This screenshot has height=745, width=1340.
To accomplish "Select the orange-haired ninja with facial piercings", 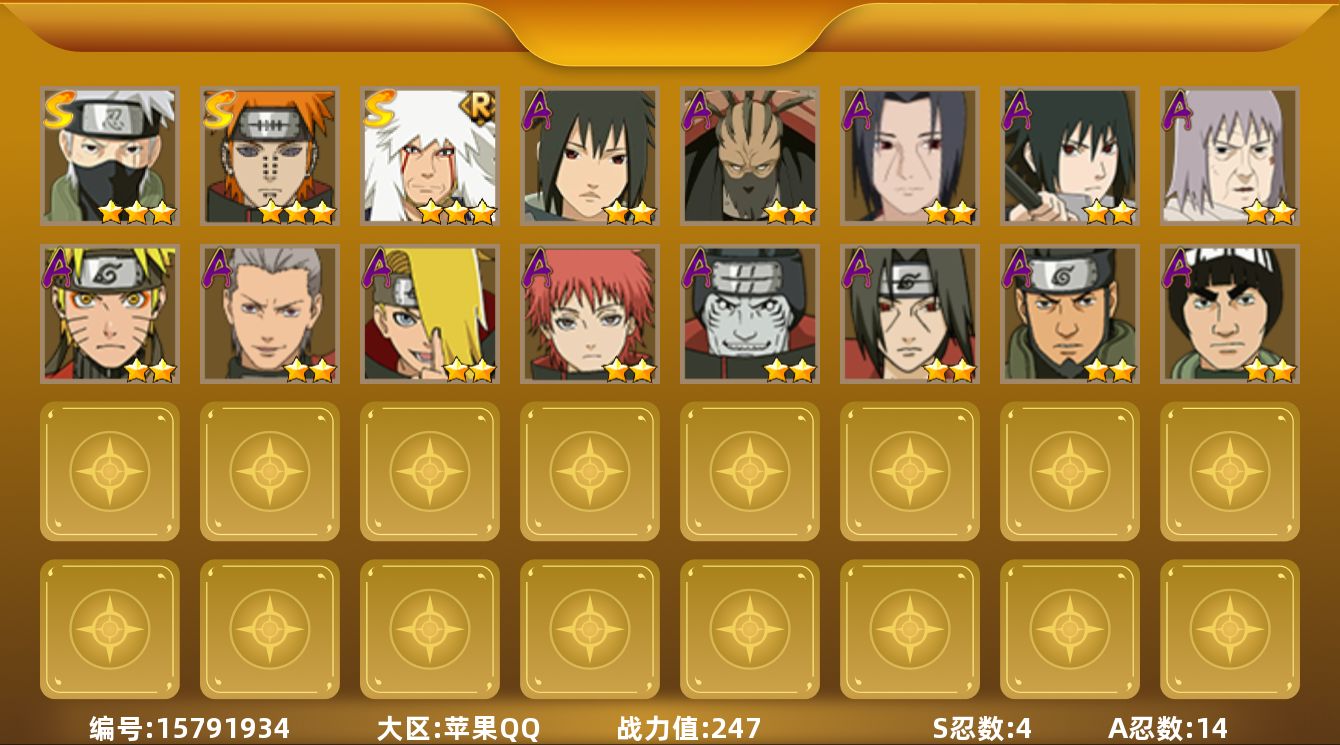I will (x=269, y=156).
